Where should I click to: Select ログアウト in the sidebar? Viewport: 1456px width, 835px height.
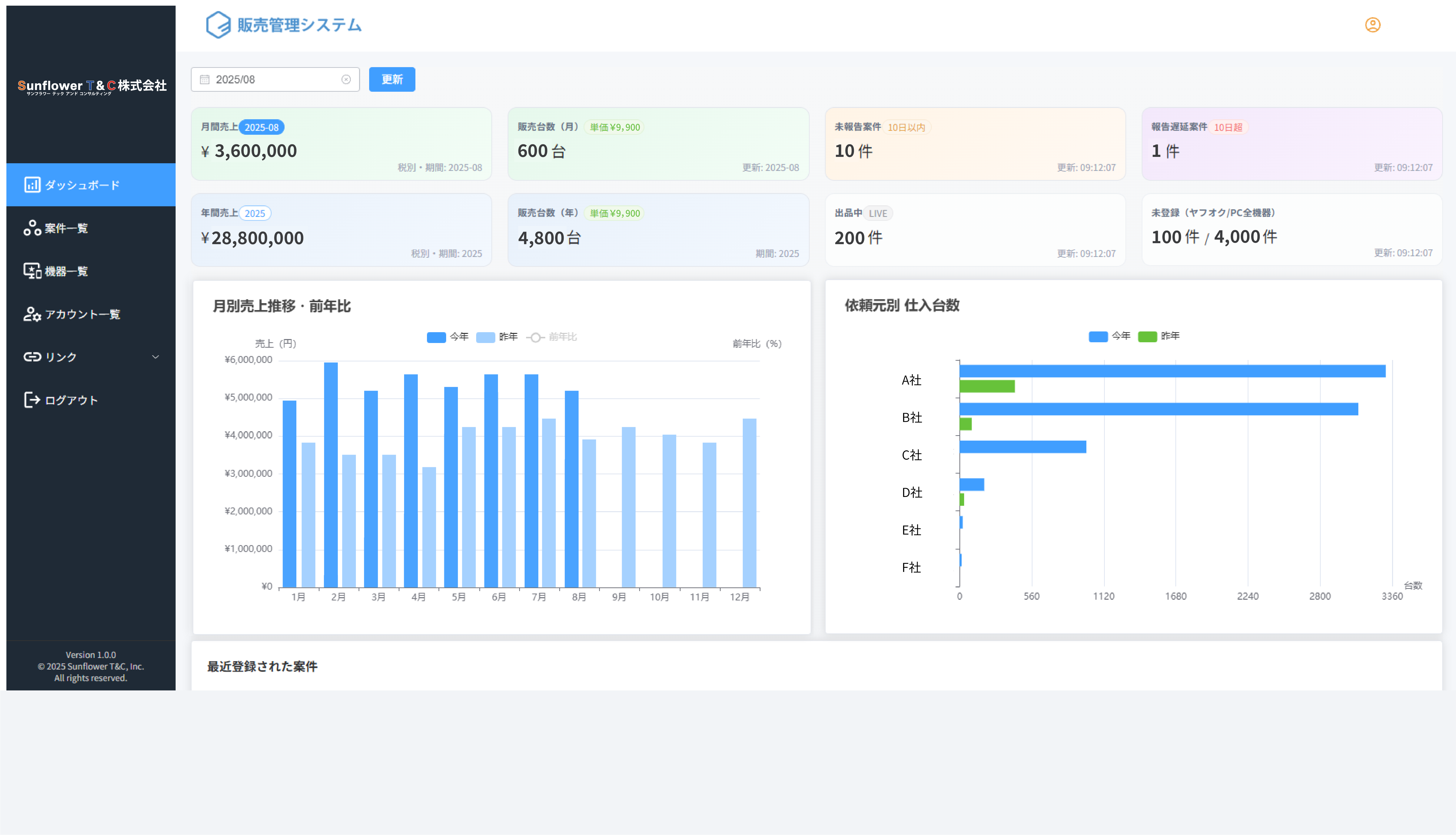91,400
